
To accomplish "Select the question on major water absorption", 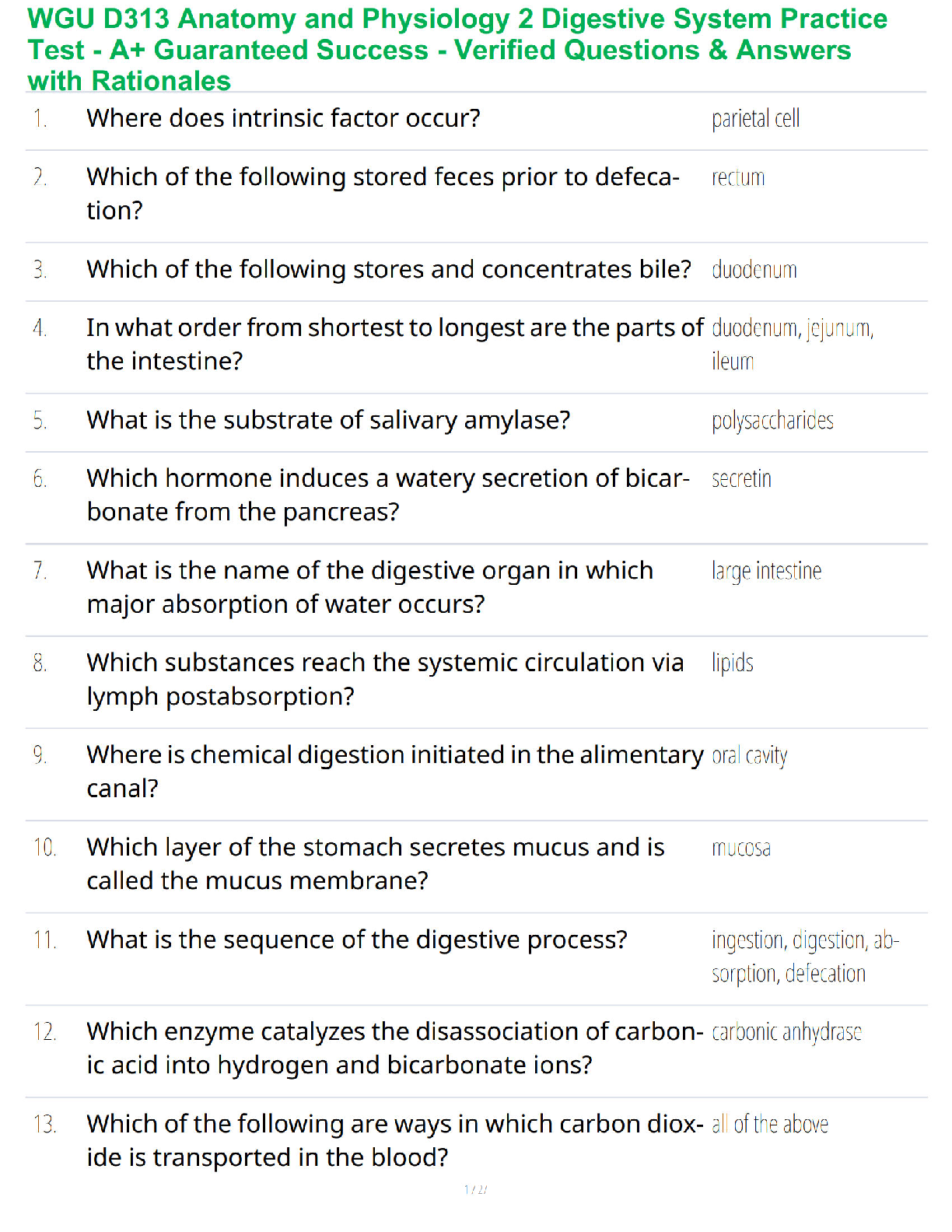I will pos(370,587).
